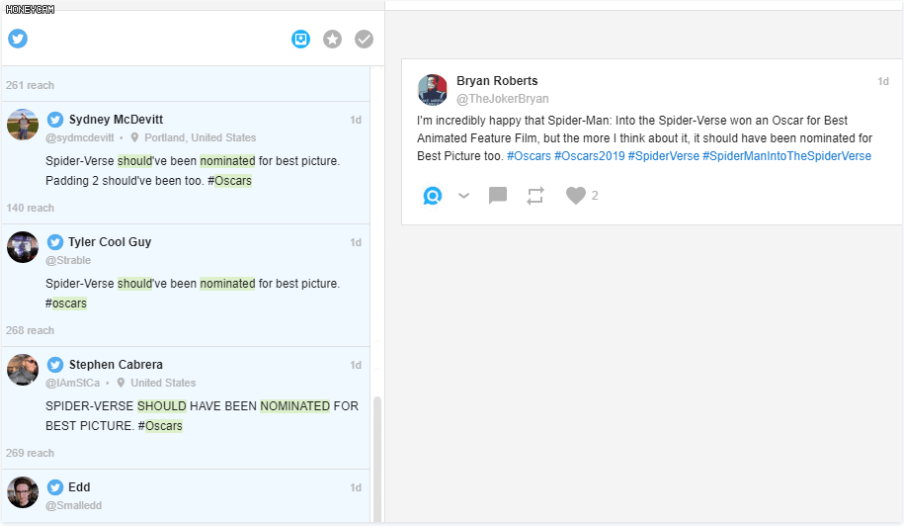Viewport: 904px width, 527px height.
Task: Open the @IAmStCa handle
Action: [x=73, y=383]
